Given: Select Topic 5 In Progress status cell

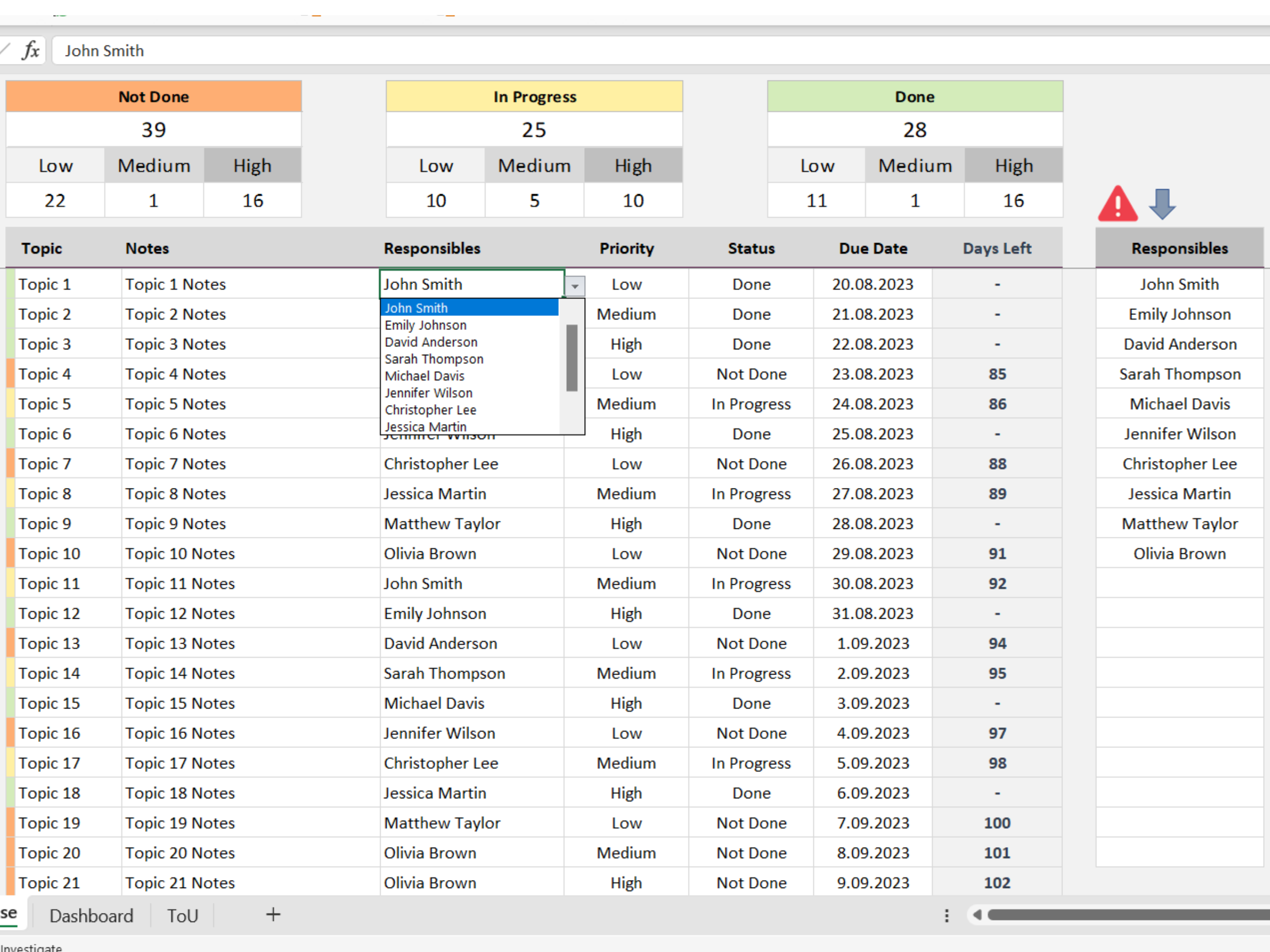Looking at the screenshot, I should [x=751, y=404].
